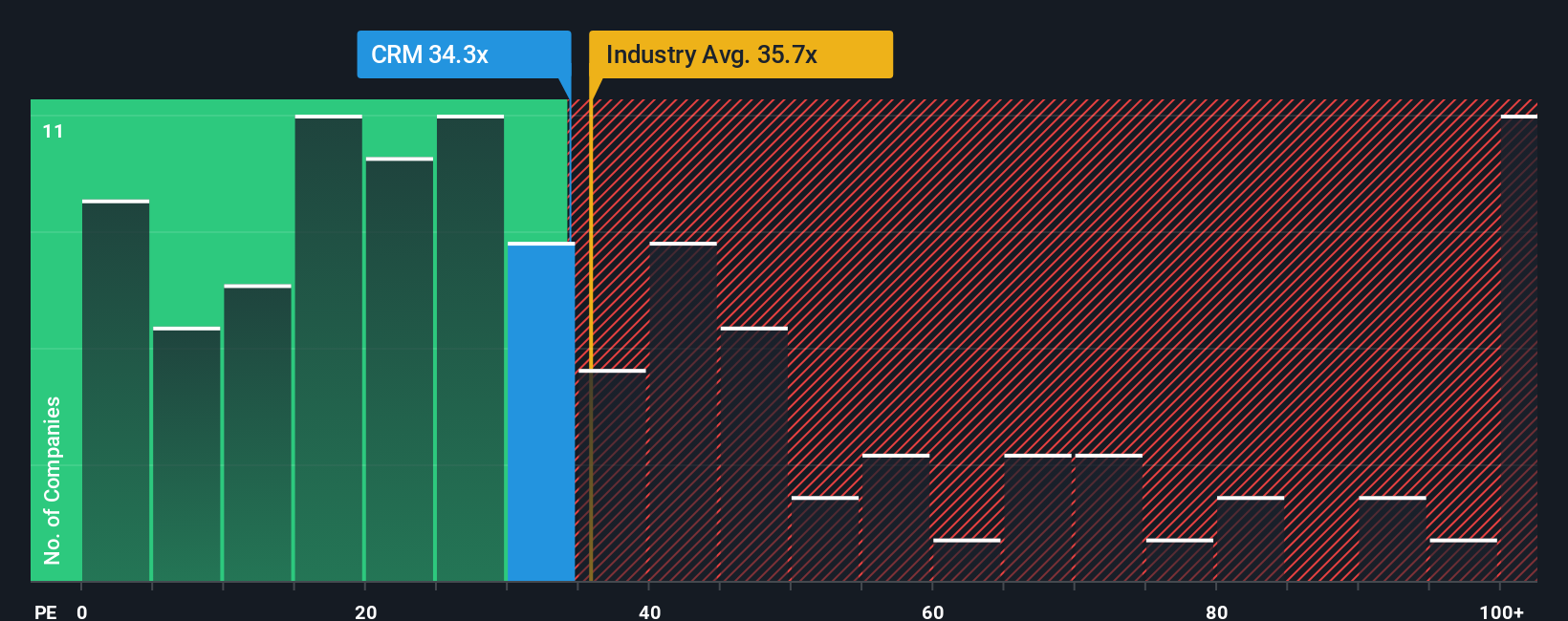1568x621 pixels.
Task: Select the bar for PE 10 to 15
Action: click(x=257, y=433)
